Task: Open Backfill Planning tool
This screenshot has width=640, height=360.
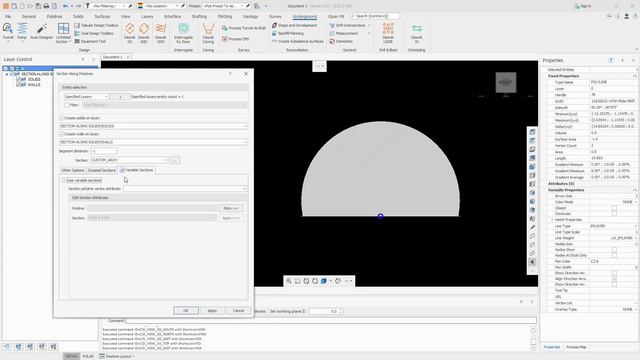Action: click(288, 33)
